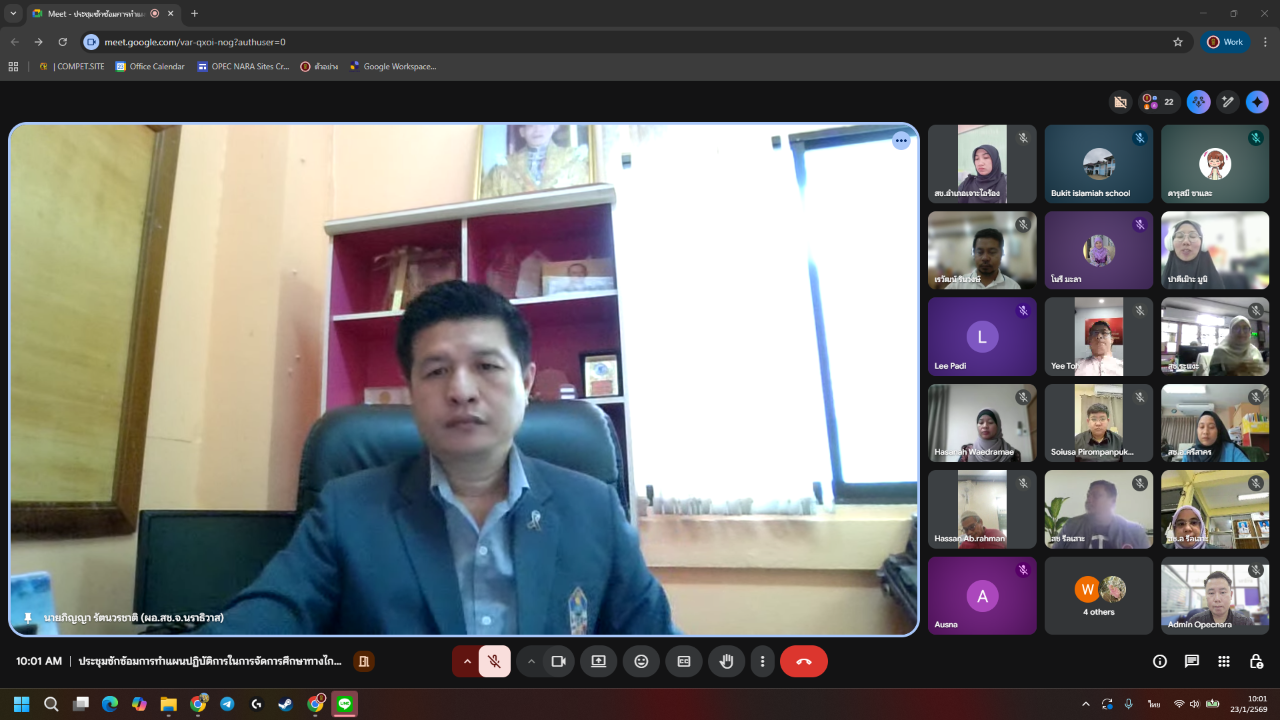Open the emoji reactions button

tap(641, 661)
